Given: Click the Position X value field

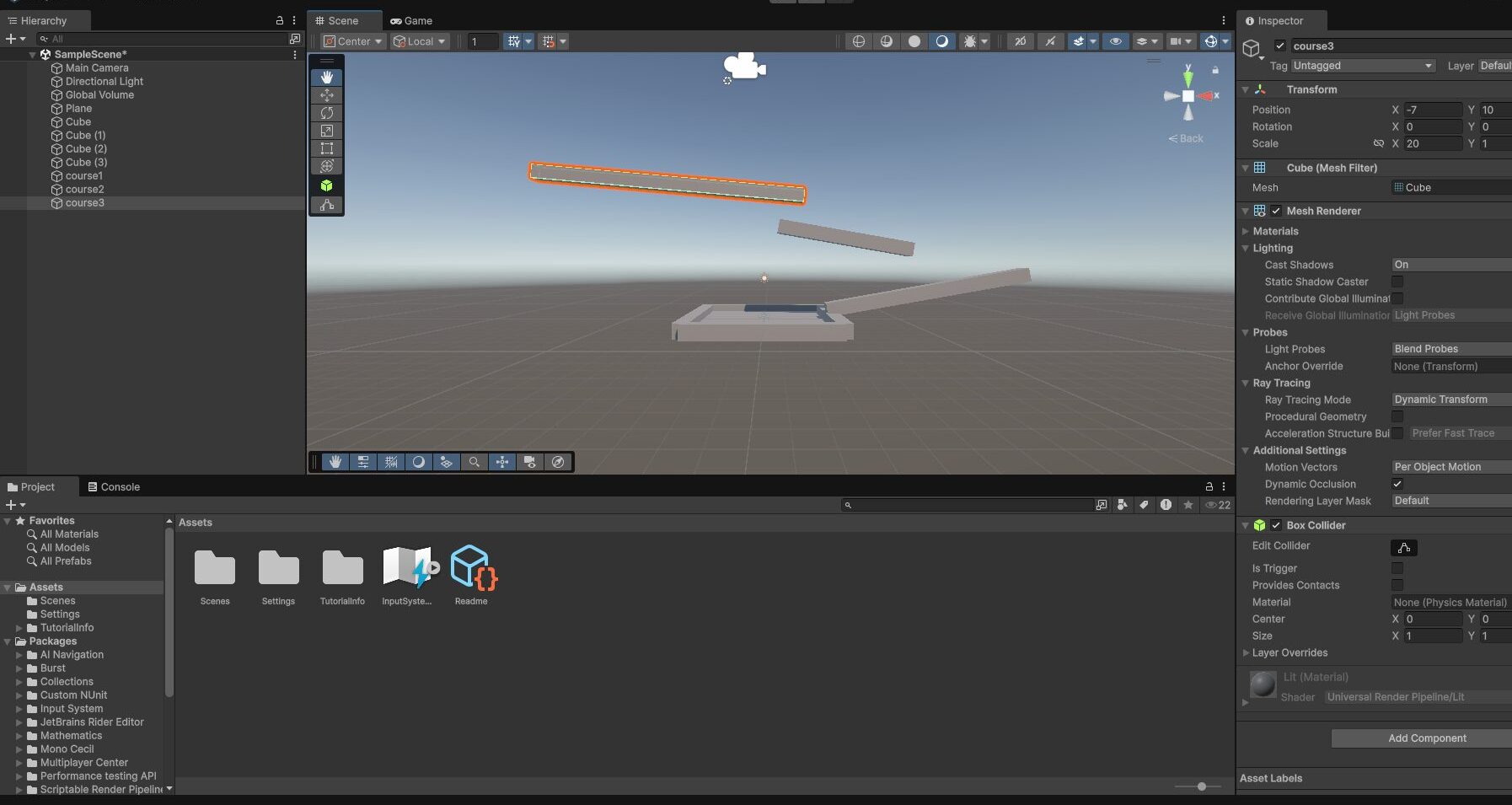Looking at the screenshot, I should pos(1433,110).
